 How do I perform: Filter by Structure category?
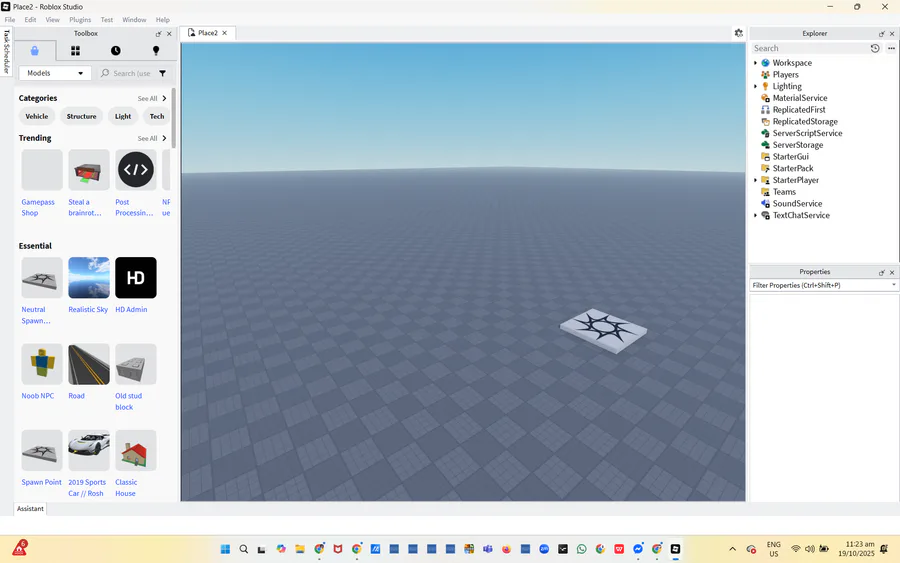[82, 117]
